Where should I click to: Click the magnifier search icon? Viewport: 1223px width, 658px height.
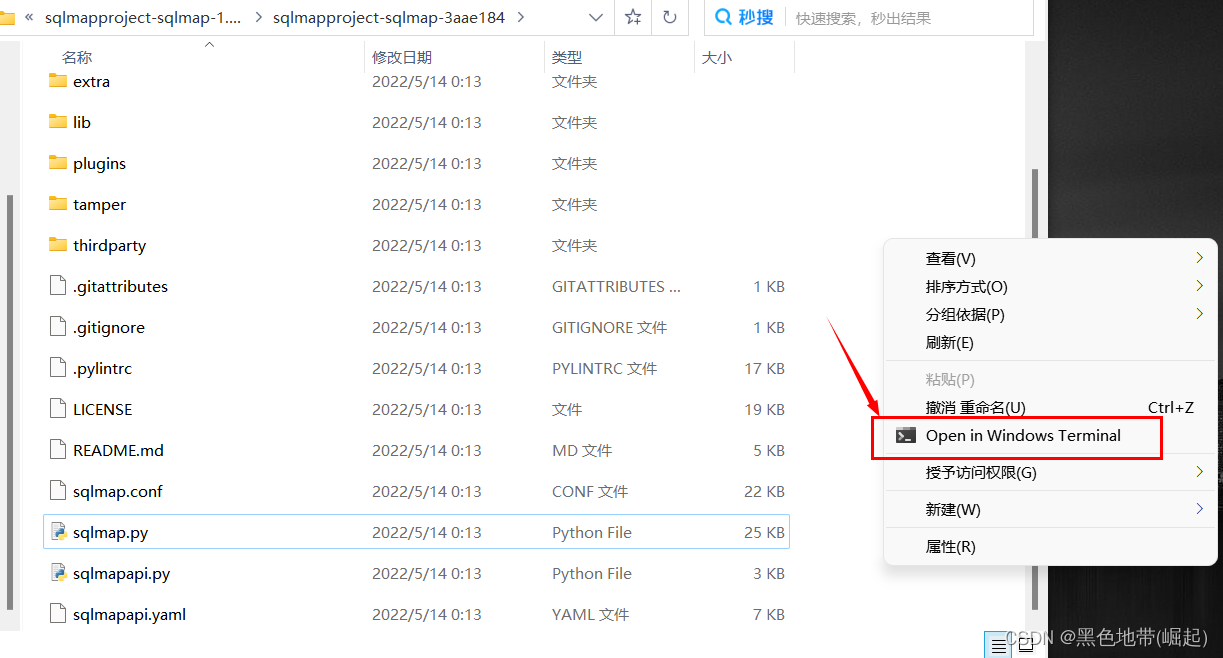[723, 17]
